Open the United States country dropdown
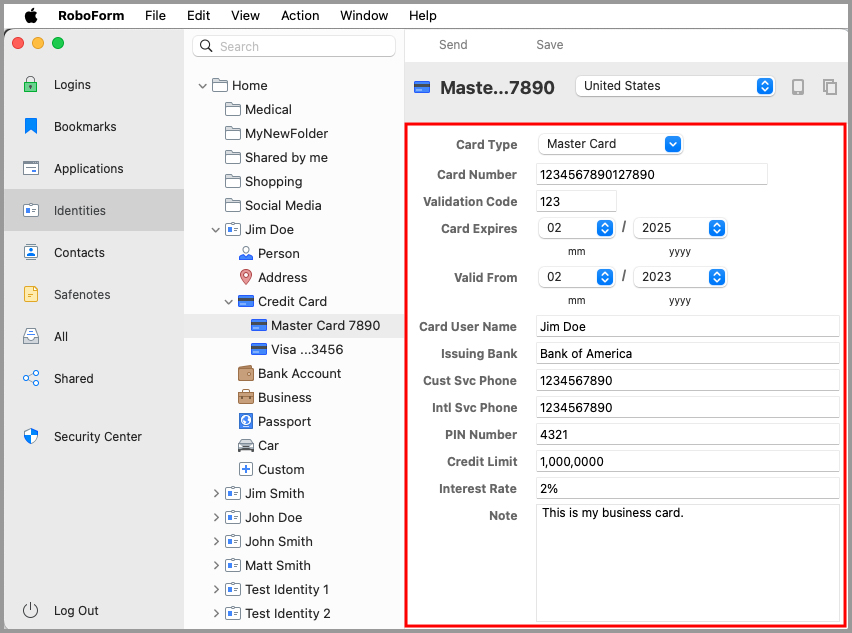The image size is (852, 633). click(x=675, y=86)
